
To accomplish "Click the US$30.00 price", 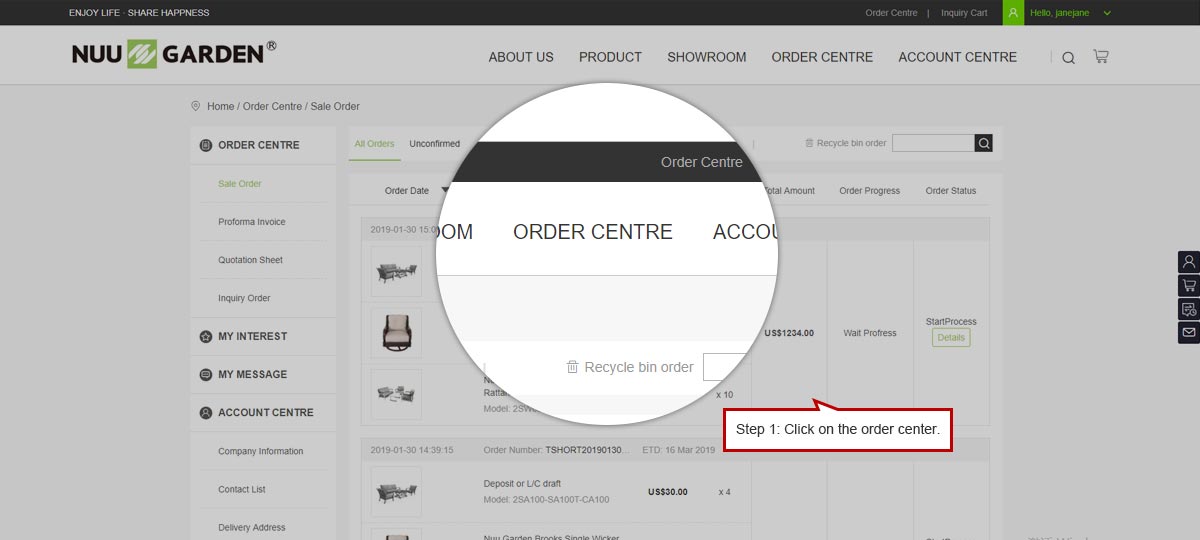I will (x=668, y=492).
